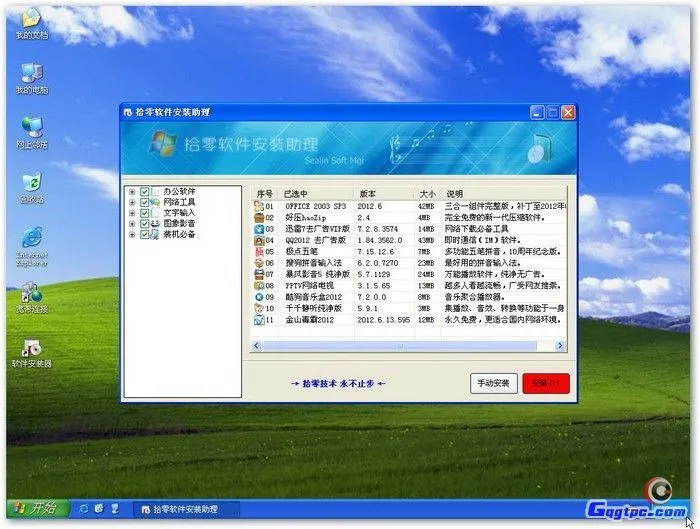Expand the 办公软件 tree node

click(132, 192)
